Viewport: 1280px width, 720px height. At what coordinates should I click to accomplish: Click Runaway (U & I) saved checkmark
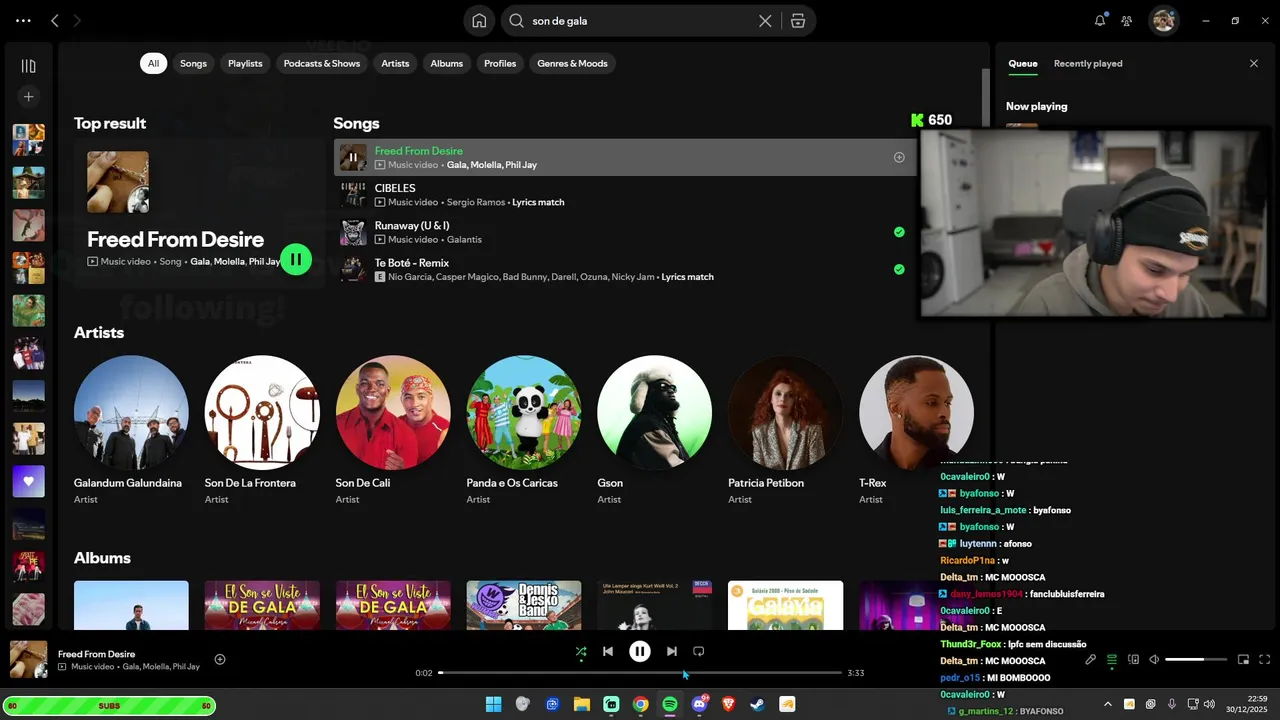click(x=899, y=232)
